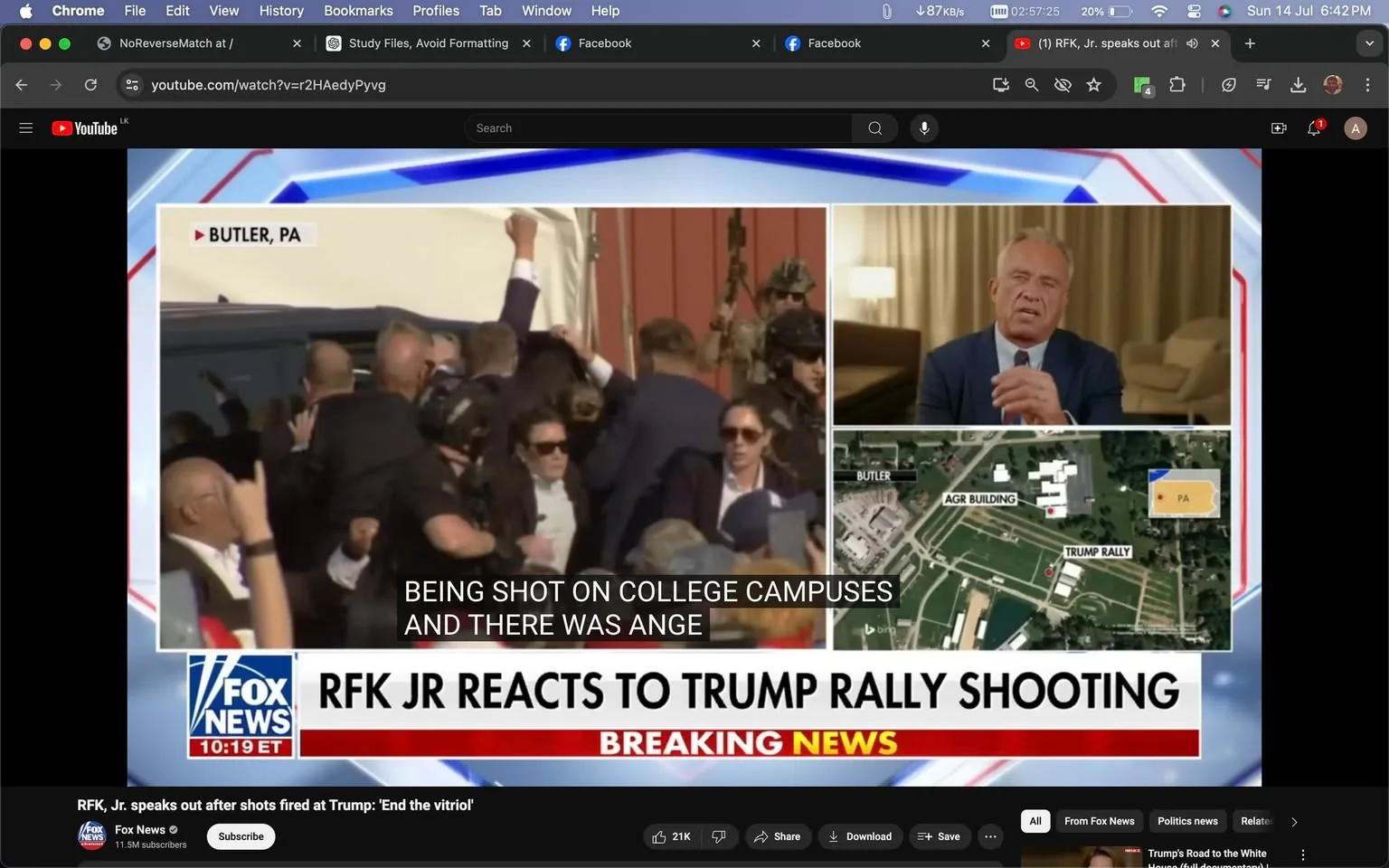
Task: Go forward with the browser forward arrow
Action: [56, 85]
